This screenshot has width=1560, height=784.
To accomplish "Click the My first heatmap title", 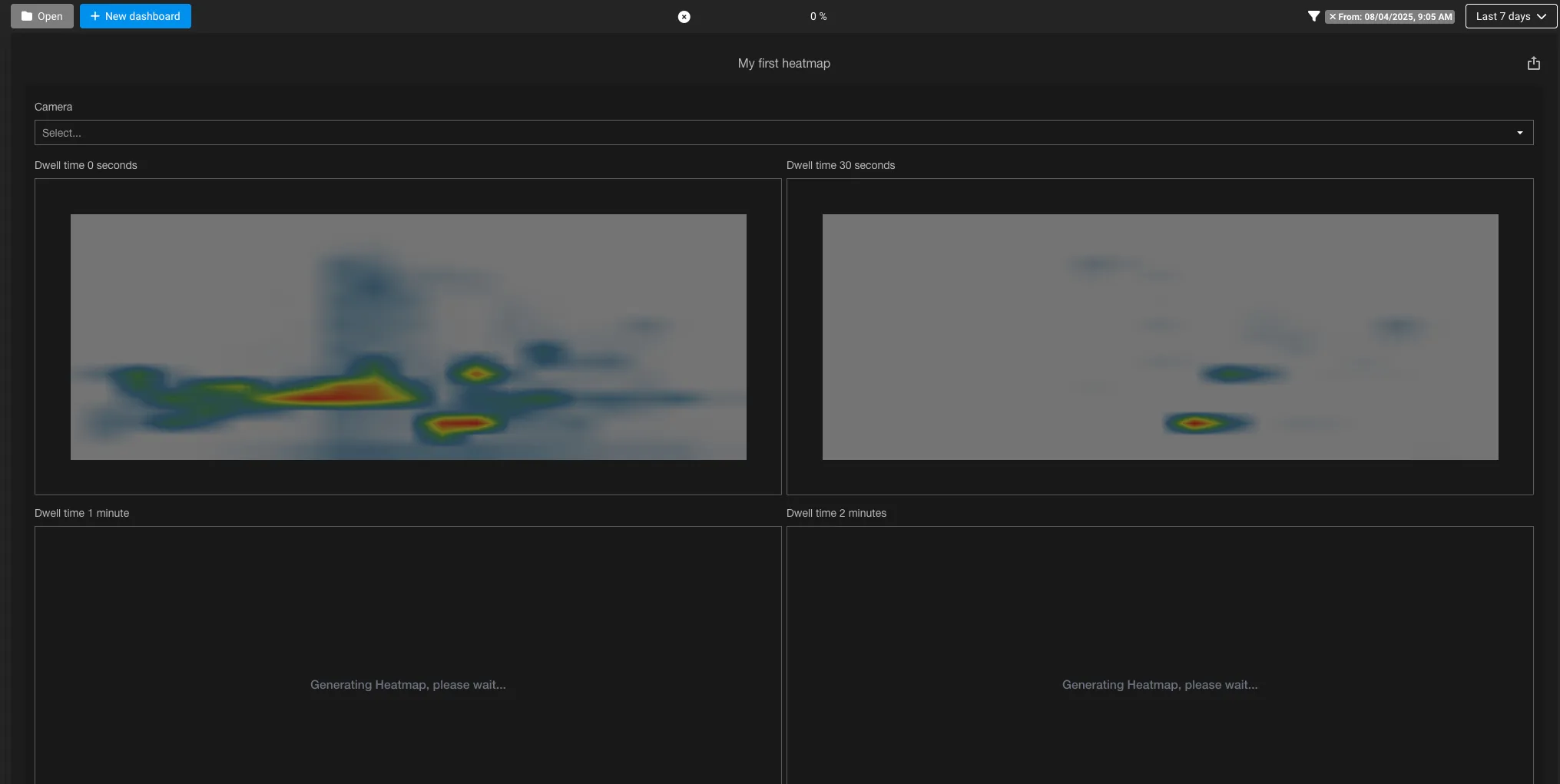I will 783,63.
